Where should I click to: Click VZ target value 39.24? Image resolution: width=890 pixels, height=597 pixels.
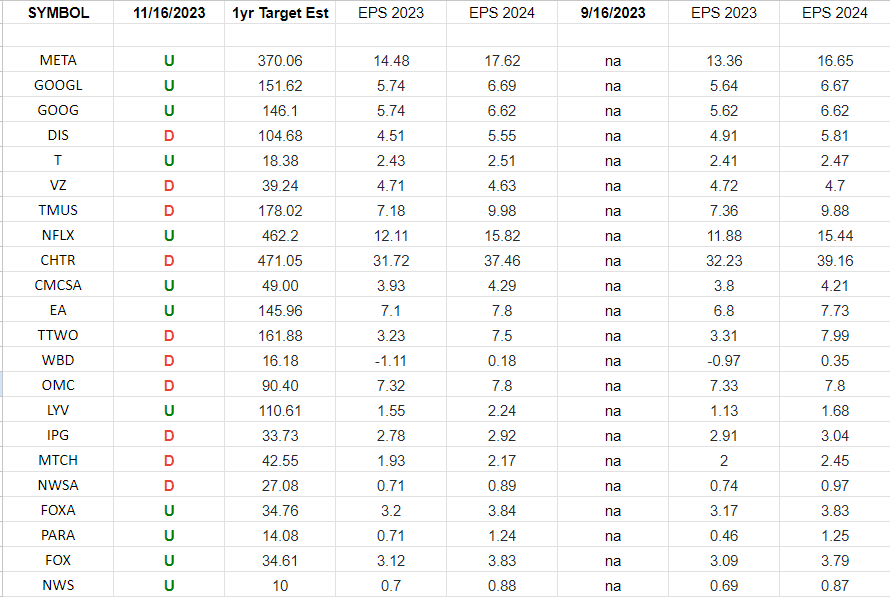pyautogui.click(x=280, y=186)
